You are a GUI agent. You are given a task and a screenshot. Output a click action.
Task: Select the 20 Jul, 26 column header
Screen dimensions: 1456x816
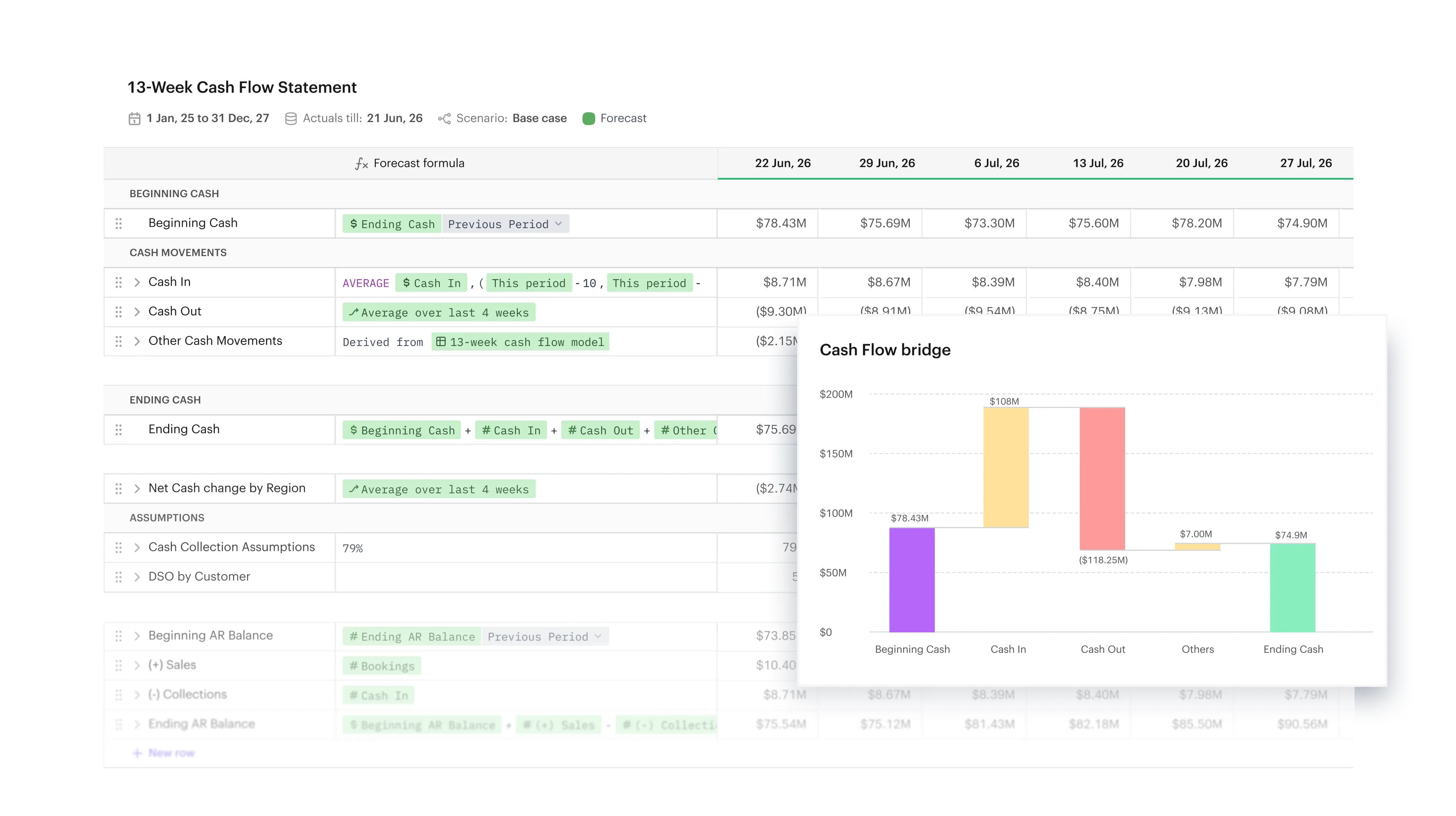click(x=1202, y=164)
